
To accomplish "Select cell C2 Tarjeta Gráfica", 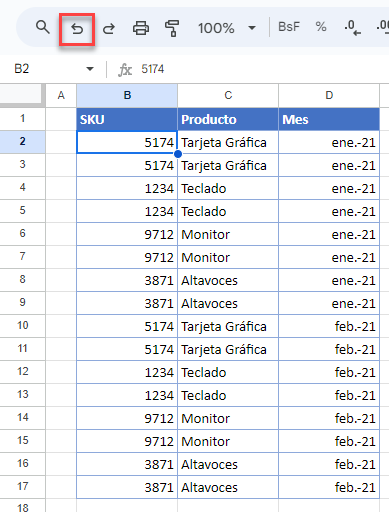I will 228,142.
